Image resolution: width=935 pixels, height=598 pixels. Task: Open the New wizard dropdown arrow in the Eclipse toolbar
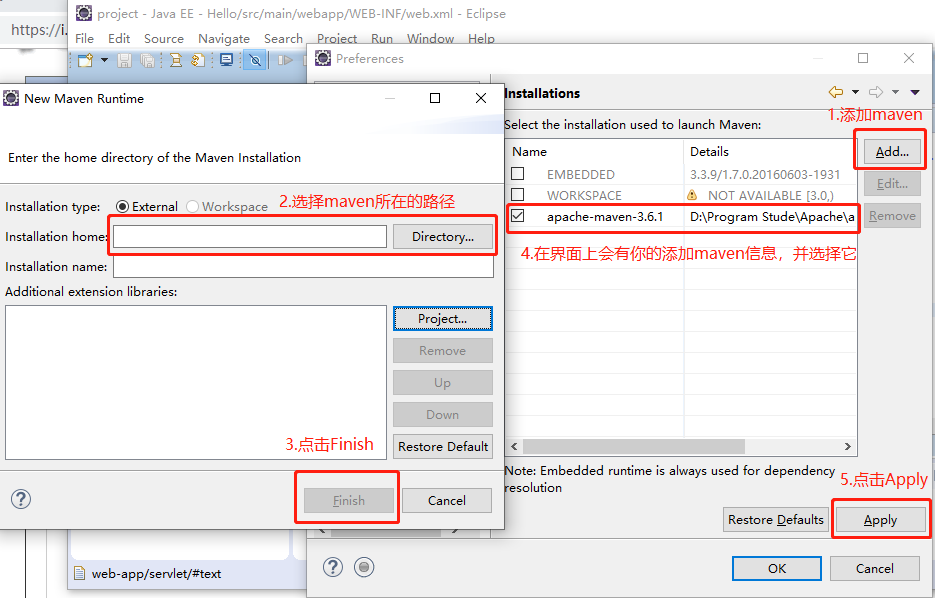104,60
